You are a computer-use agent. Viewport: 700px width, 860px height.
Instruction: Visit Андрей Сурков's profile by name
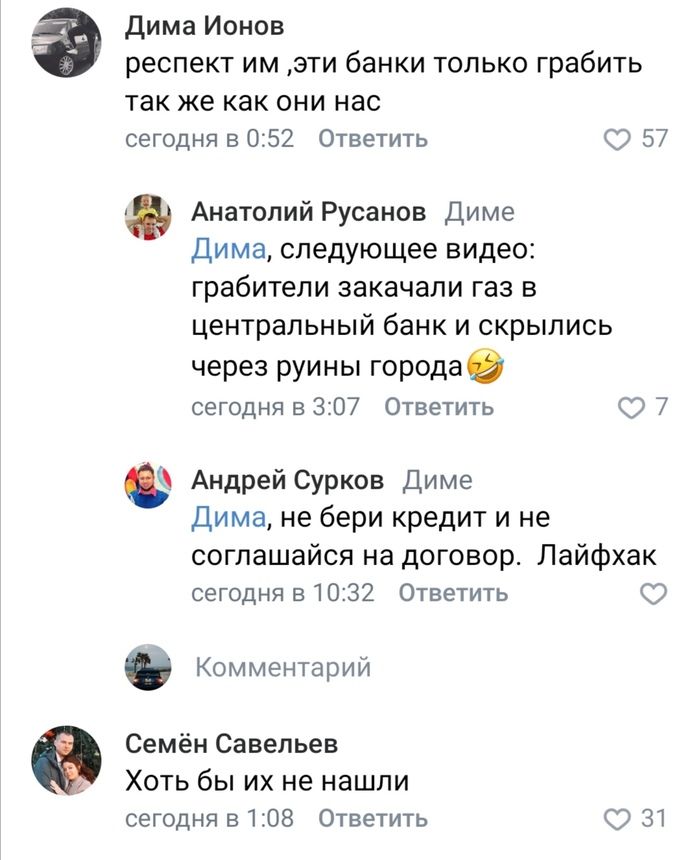288,481
